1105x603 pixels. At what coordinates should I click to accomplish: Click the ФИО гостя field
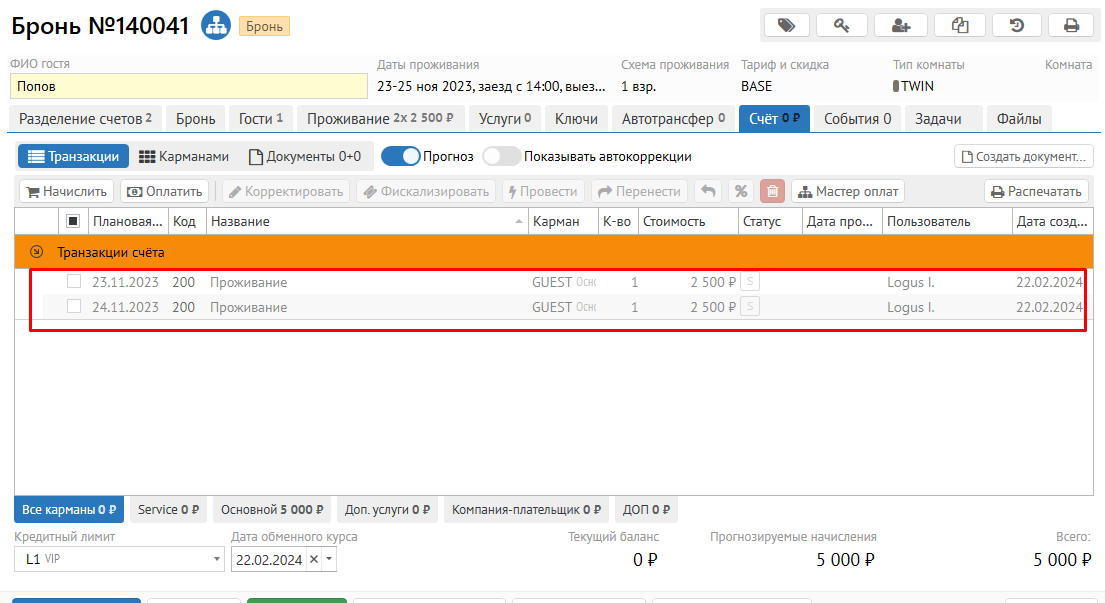189,86
